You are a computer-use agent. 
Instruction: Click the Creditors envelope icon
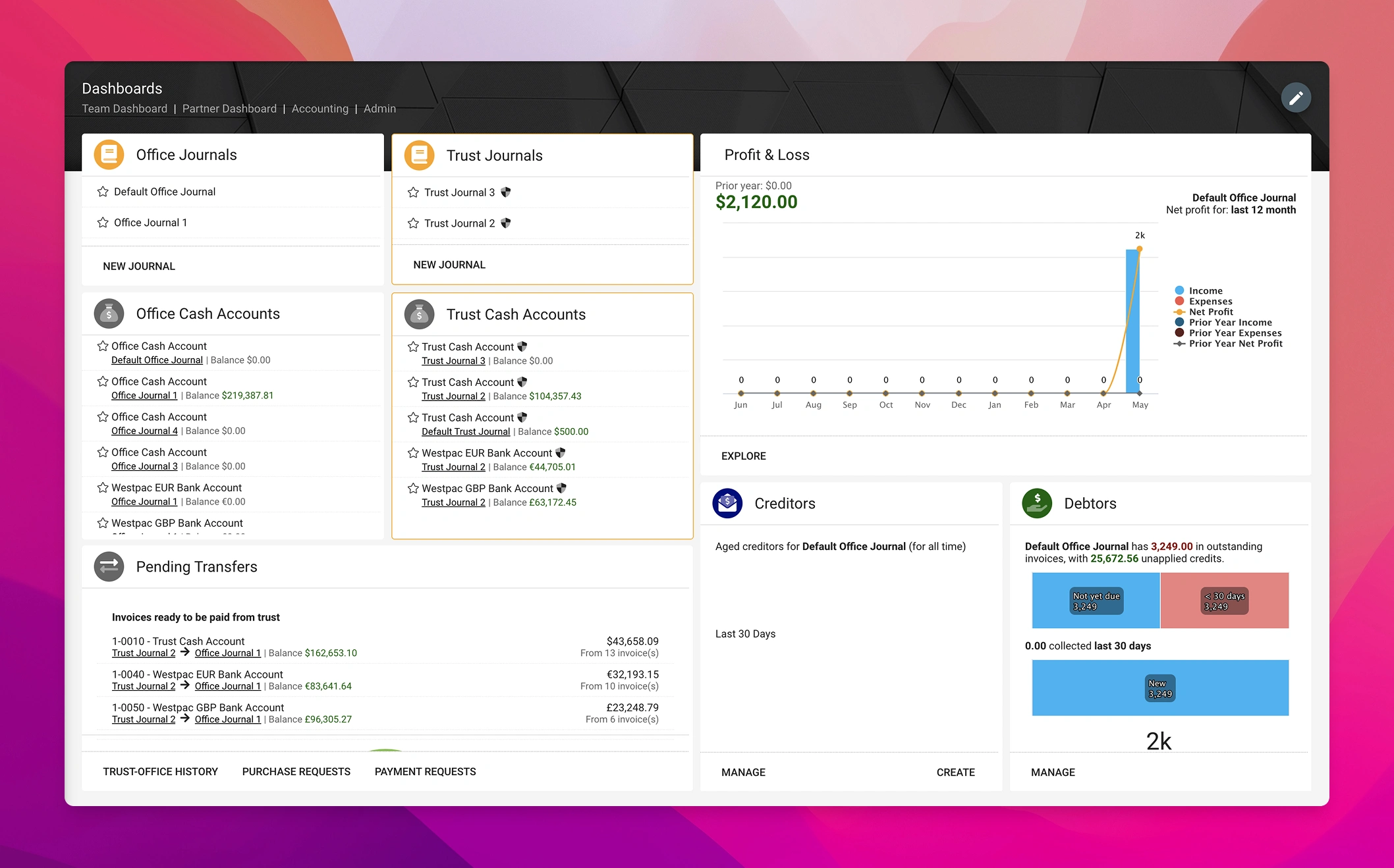(727, 503)
